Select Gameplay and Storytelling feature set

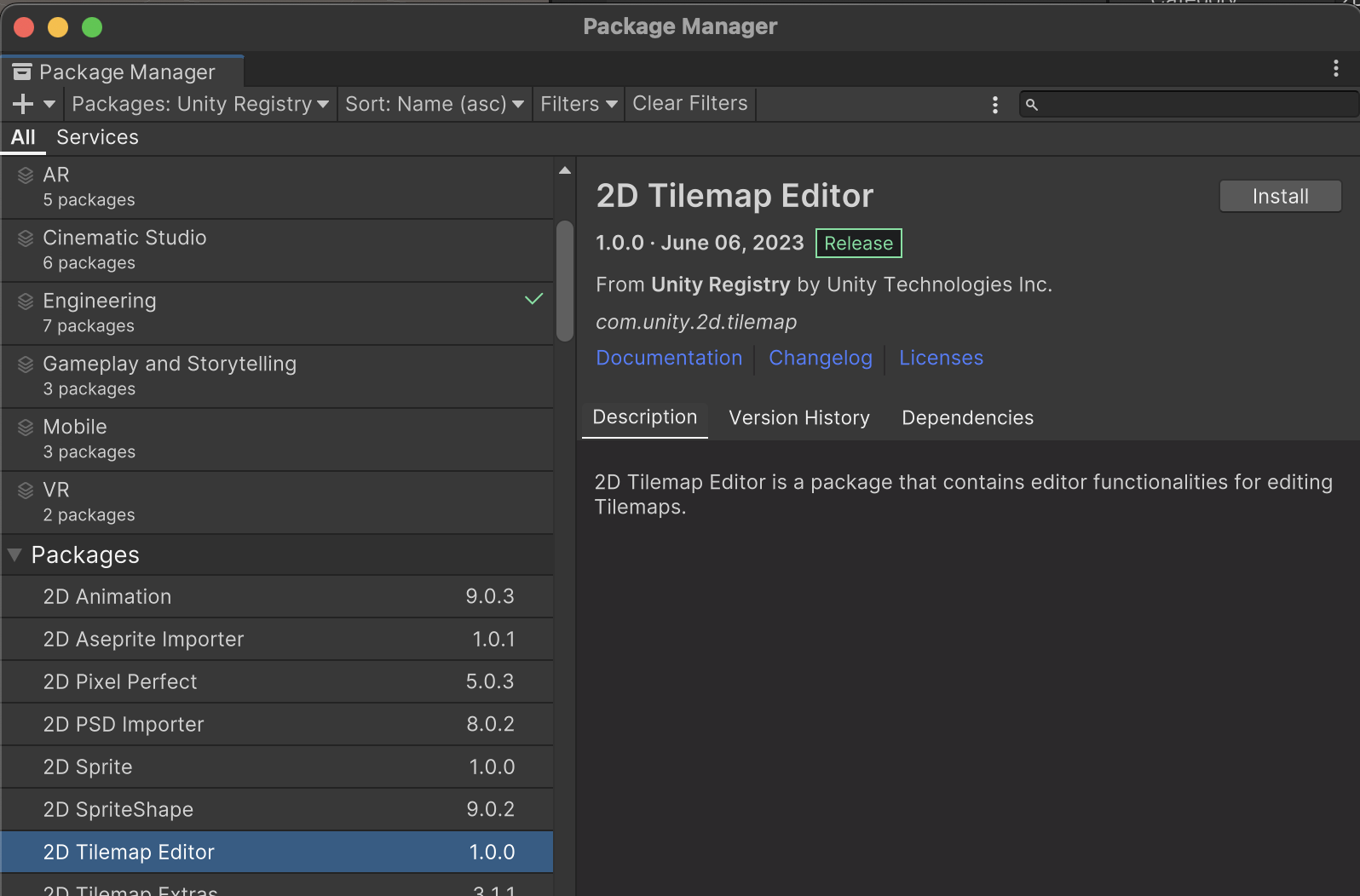pyautogui.click(x=277, y=376)
